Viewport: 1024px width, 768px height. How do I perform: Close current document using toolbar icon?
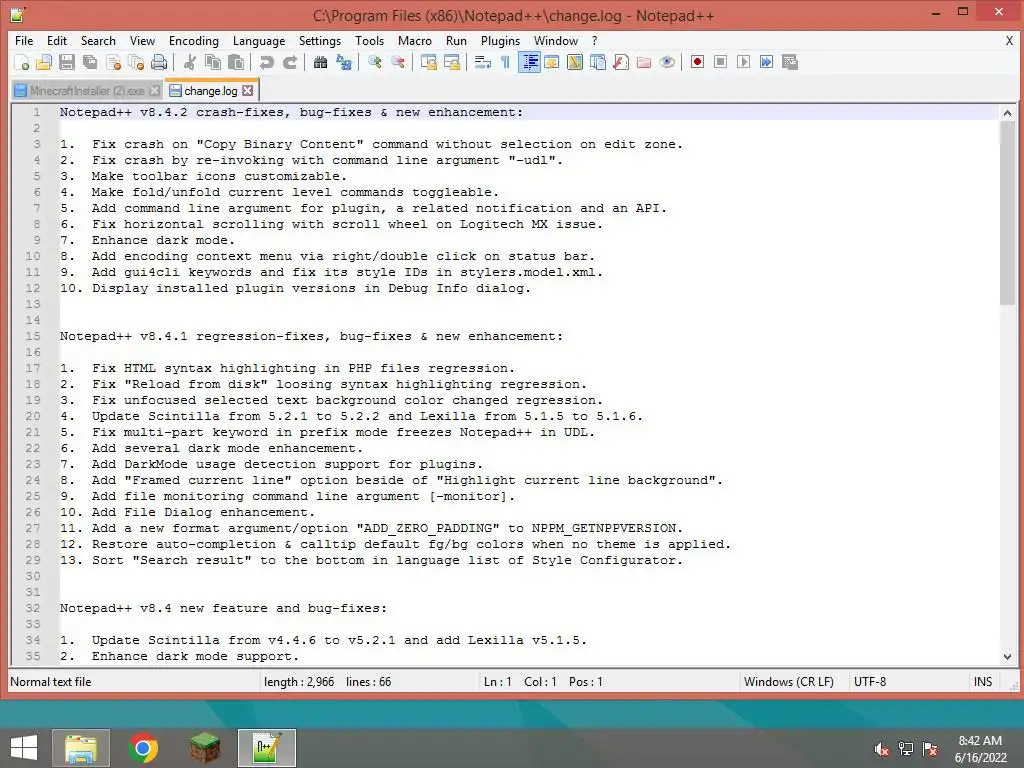pyautogui.click(x=113, y=62)
